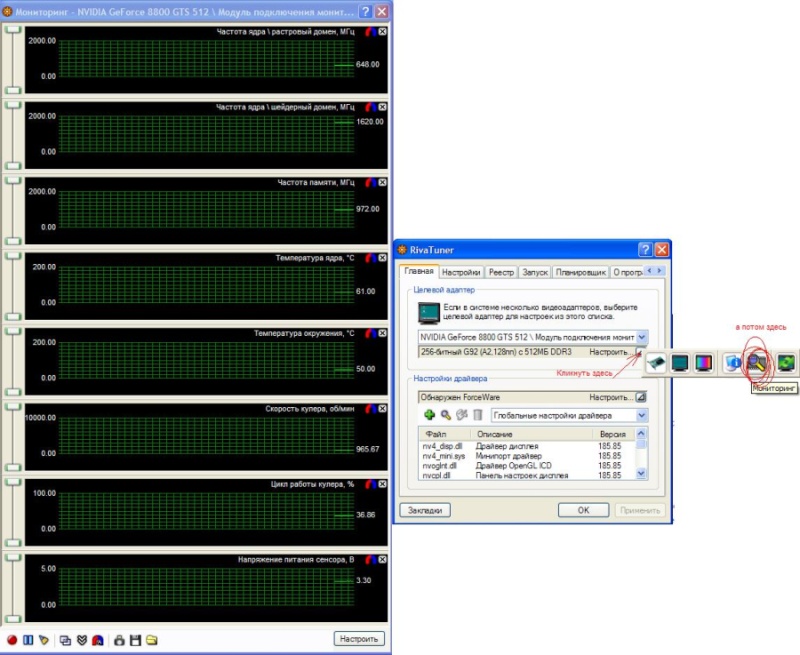Click Настроить button in the monitoring window
The image size is (800, 655).
coord(359,639)
